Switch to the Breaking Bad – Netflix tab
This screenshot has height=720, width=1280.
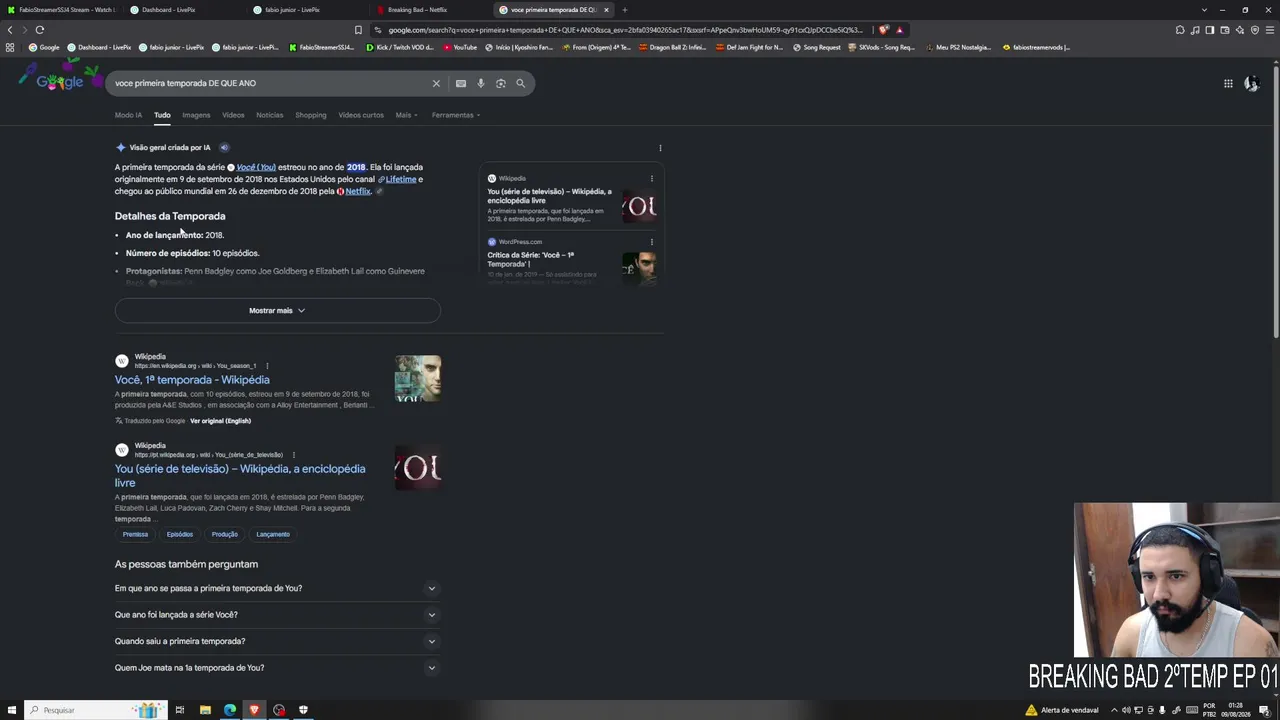click(x=430, y=10)
